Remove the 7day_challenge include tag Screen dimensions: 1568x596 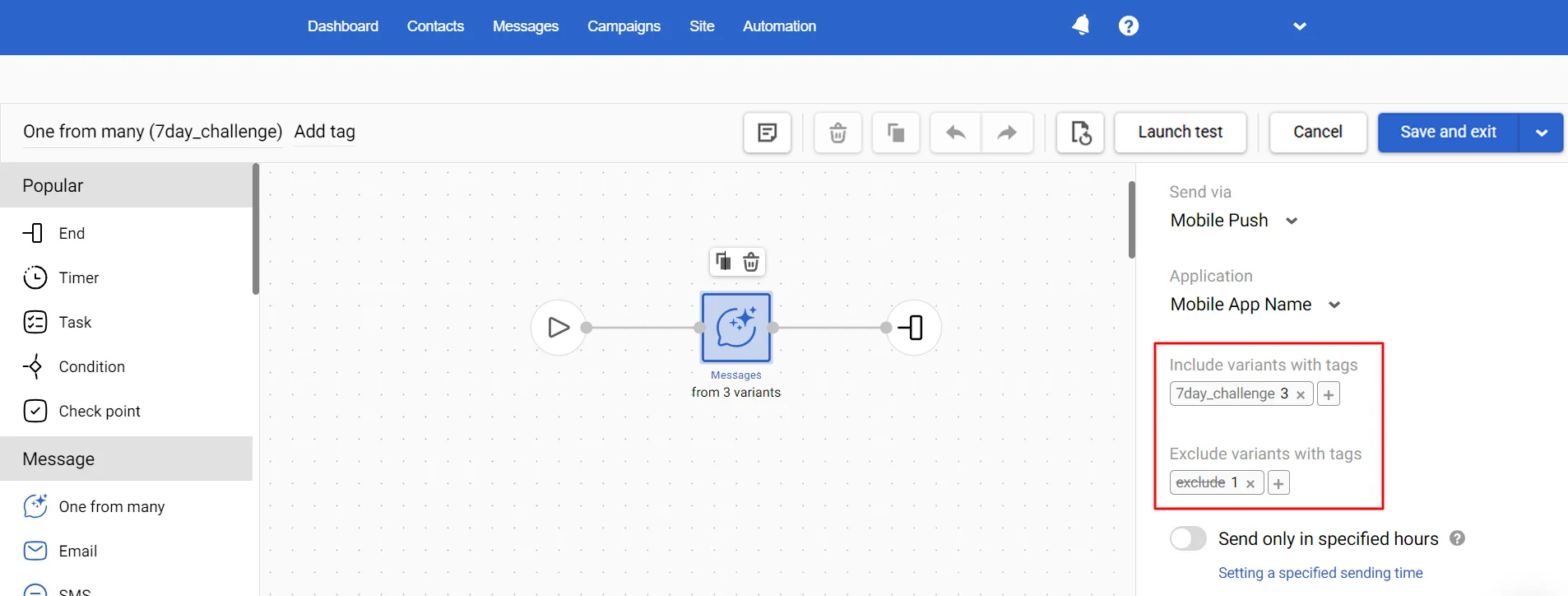point(1301,395)
